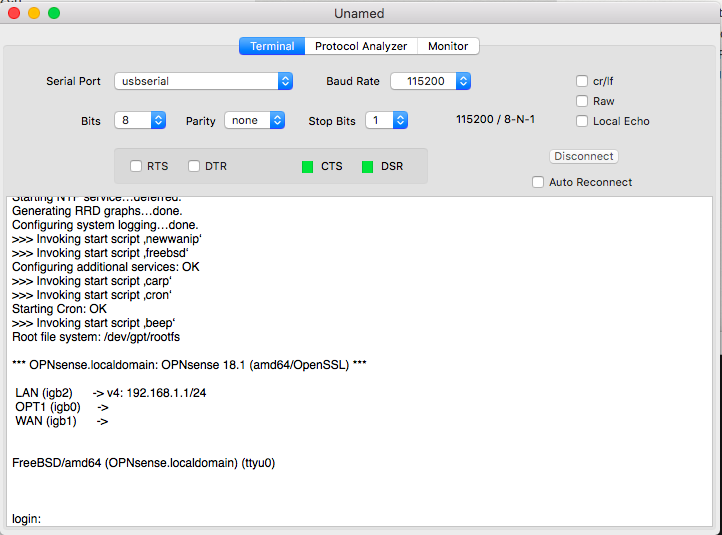722x535 pixels.
Task: Enable the Raw checkbox
Action: 582,101
